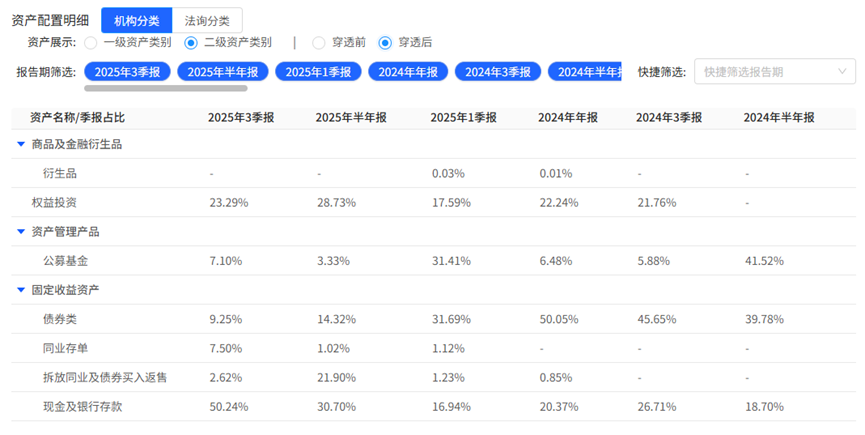Switch to the 机构分类 tab

click(136, 20)
